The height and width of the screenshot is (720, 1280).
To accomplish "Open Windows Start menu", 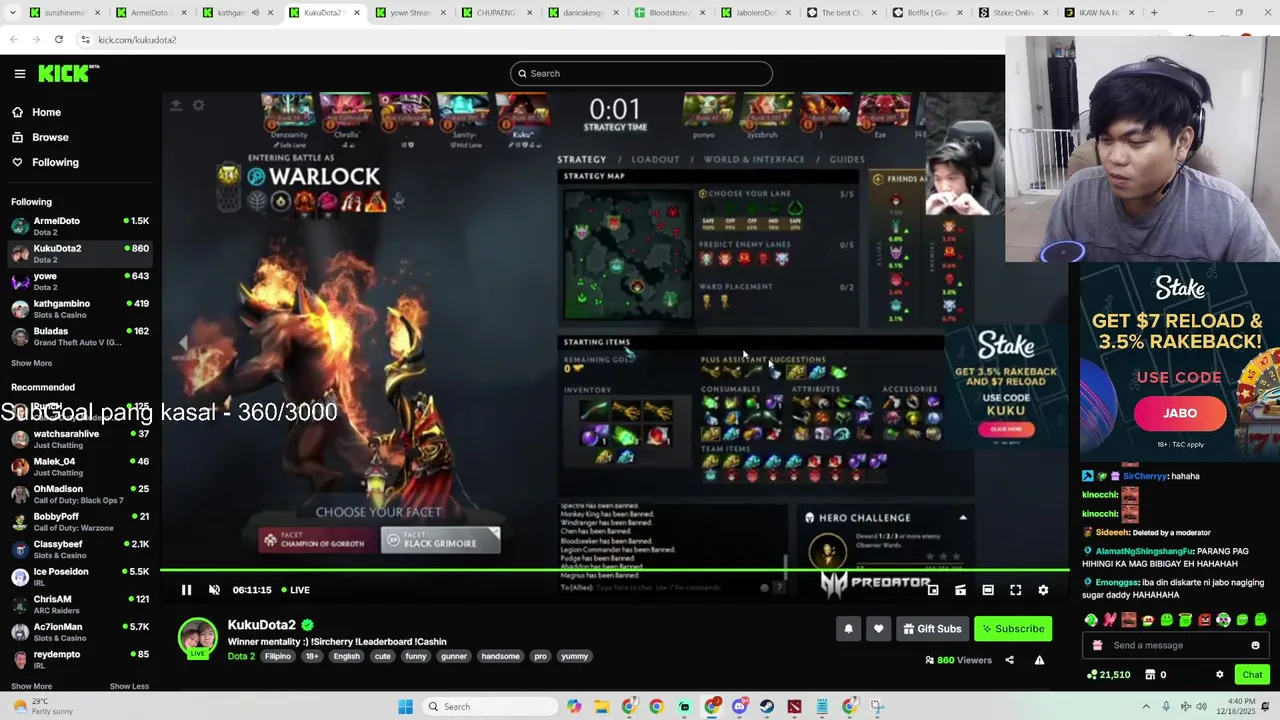I will click(x=405, y=707).
